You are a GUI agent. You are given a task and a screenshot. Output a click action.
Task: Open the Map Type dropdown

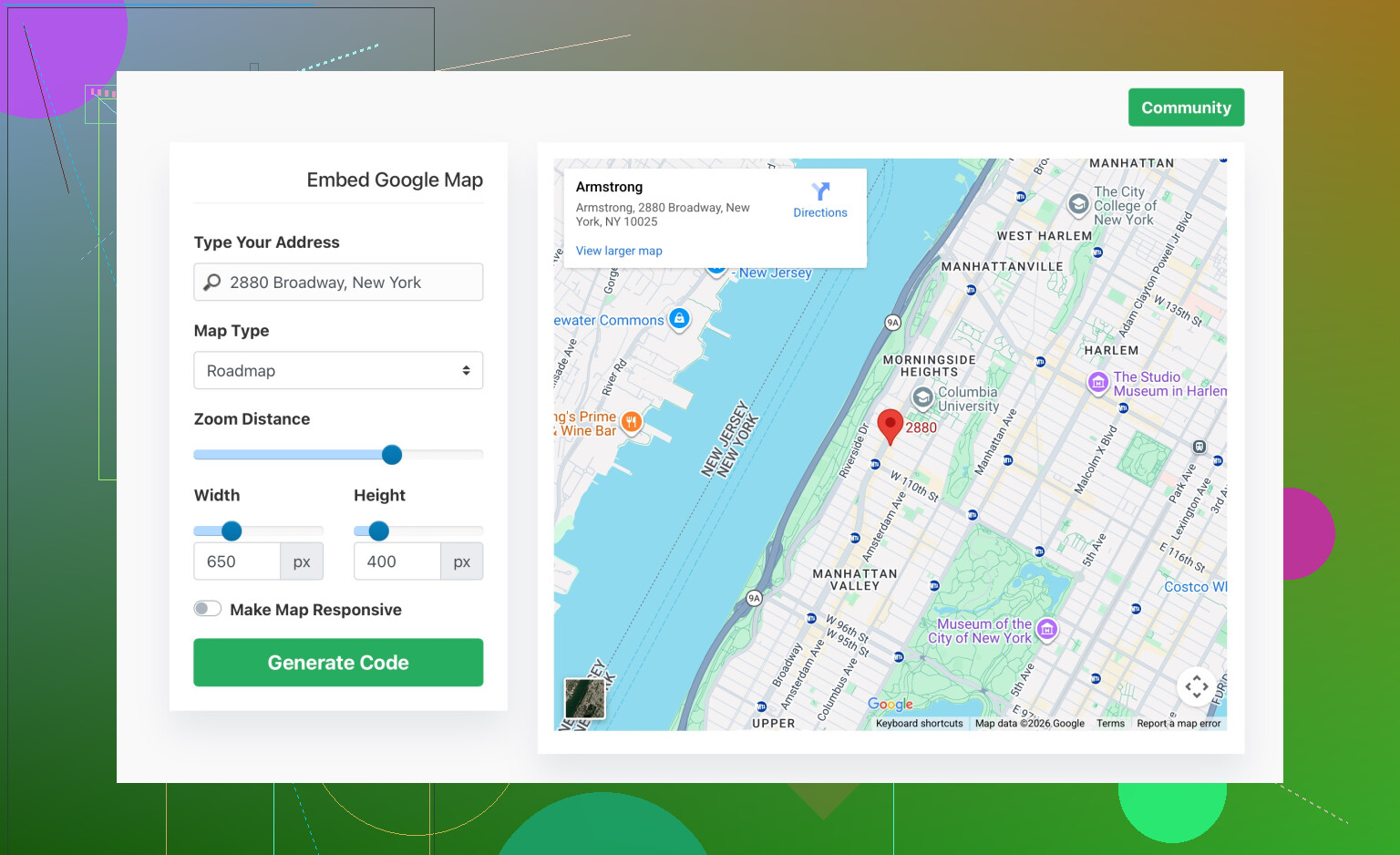click(338, 371)
